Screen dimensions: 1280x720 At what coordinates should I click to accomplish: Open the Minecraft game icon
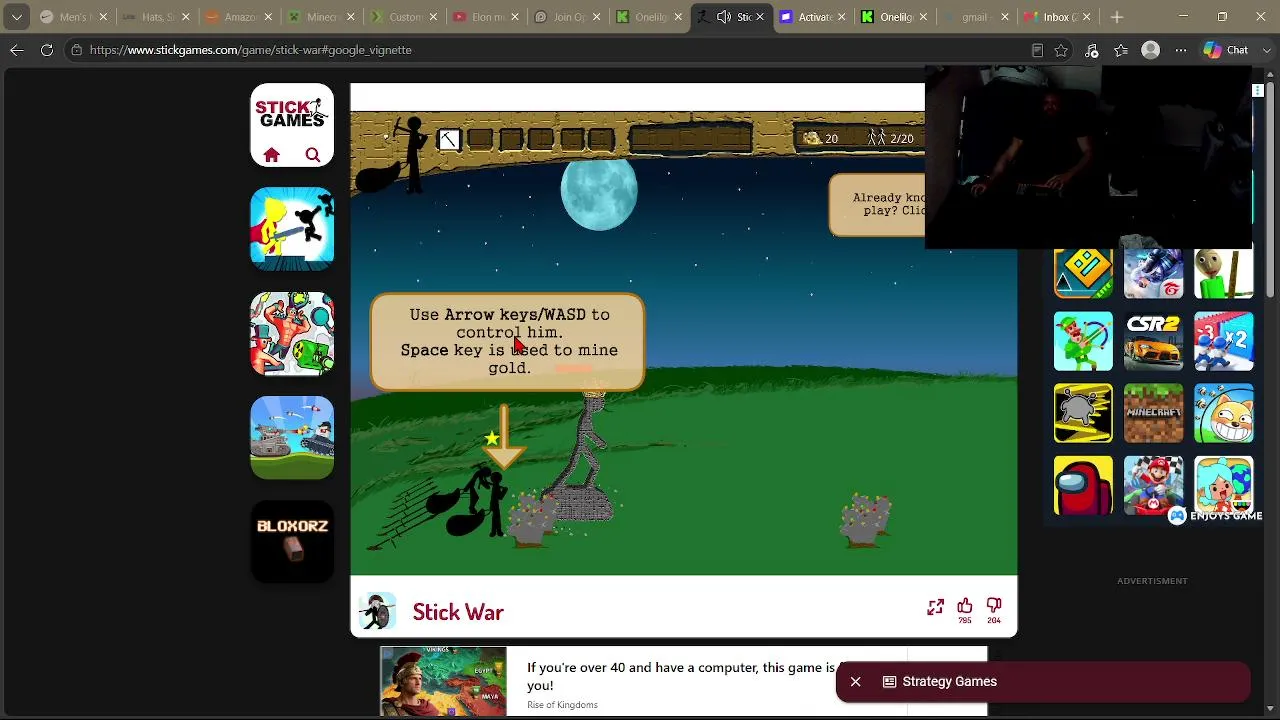1153,413
